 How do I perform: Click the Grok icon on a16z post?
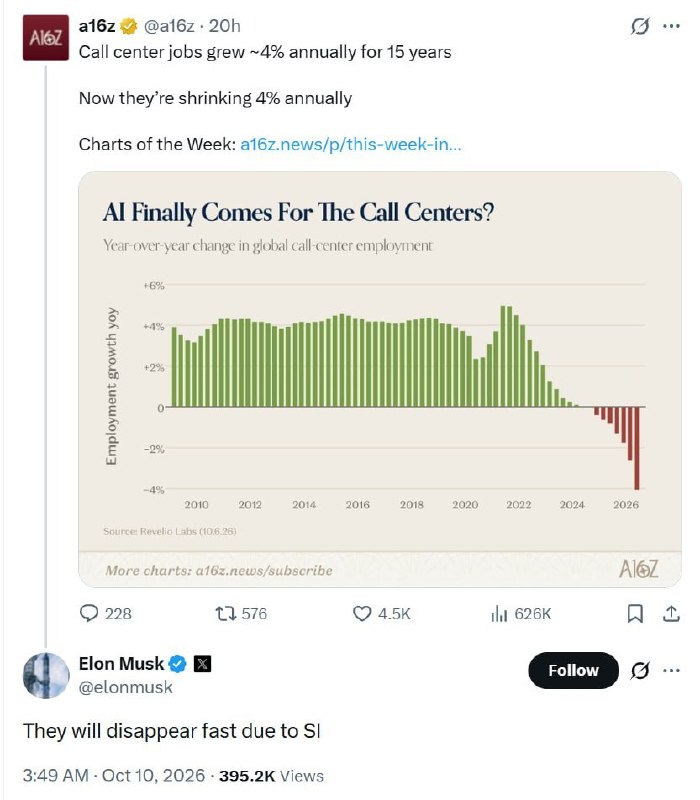(640, 26)
